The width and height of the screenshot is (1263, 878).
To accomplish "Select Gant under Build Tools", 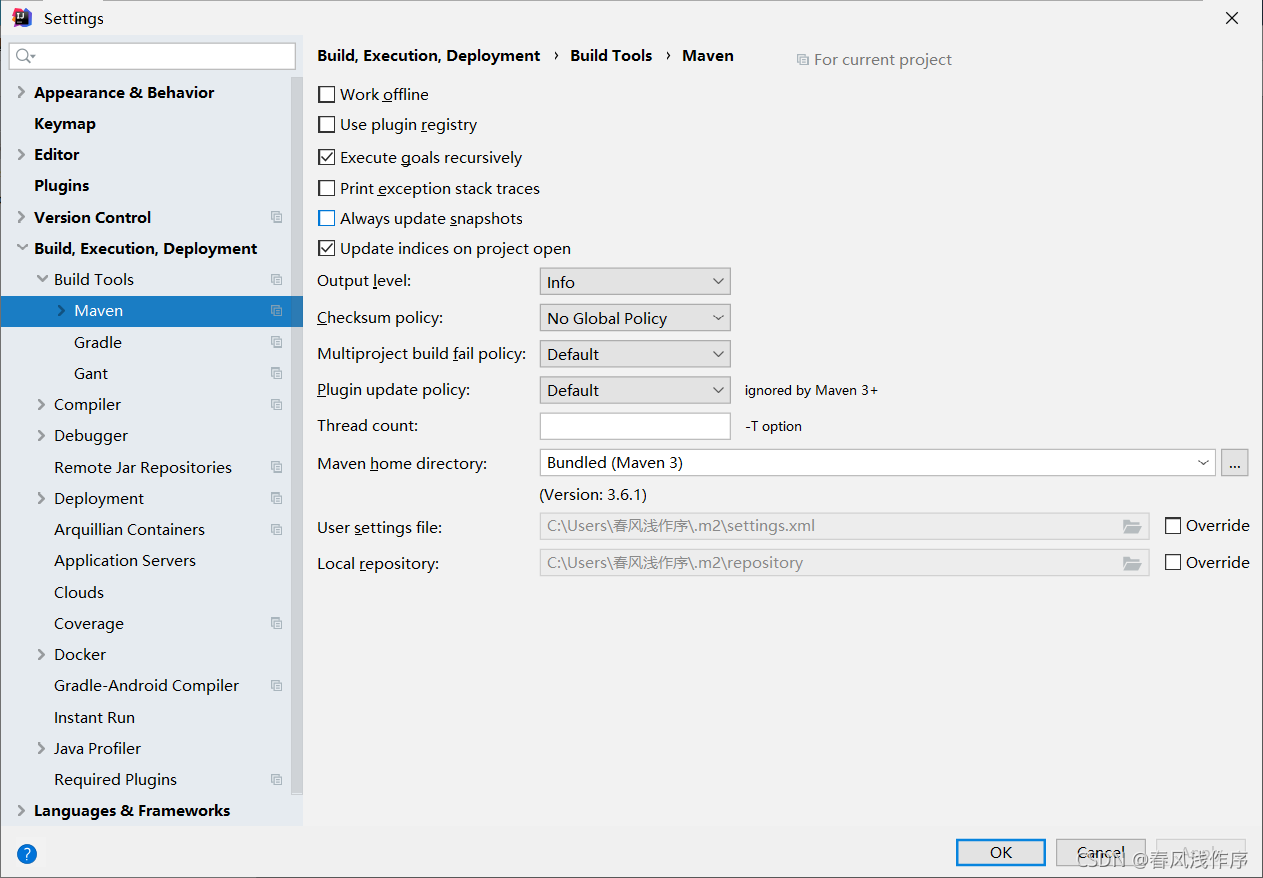I will pyautogui.click(x=91, y=373).
